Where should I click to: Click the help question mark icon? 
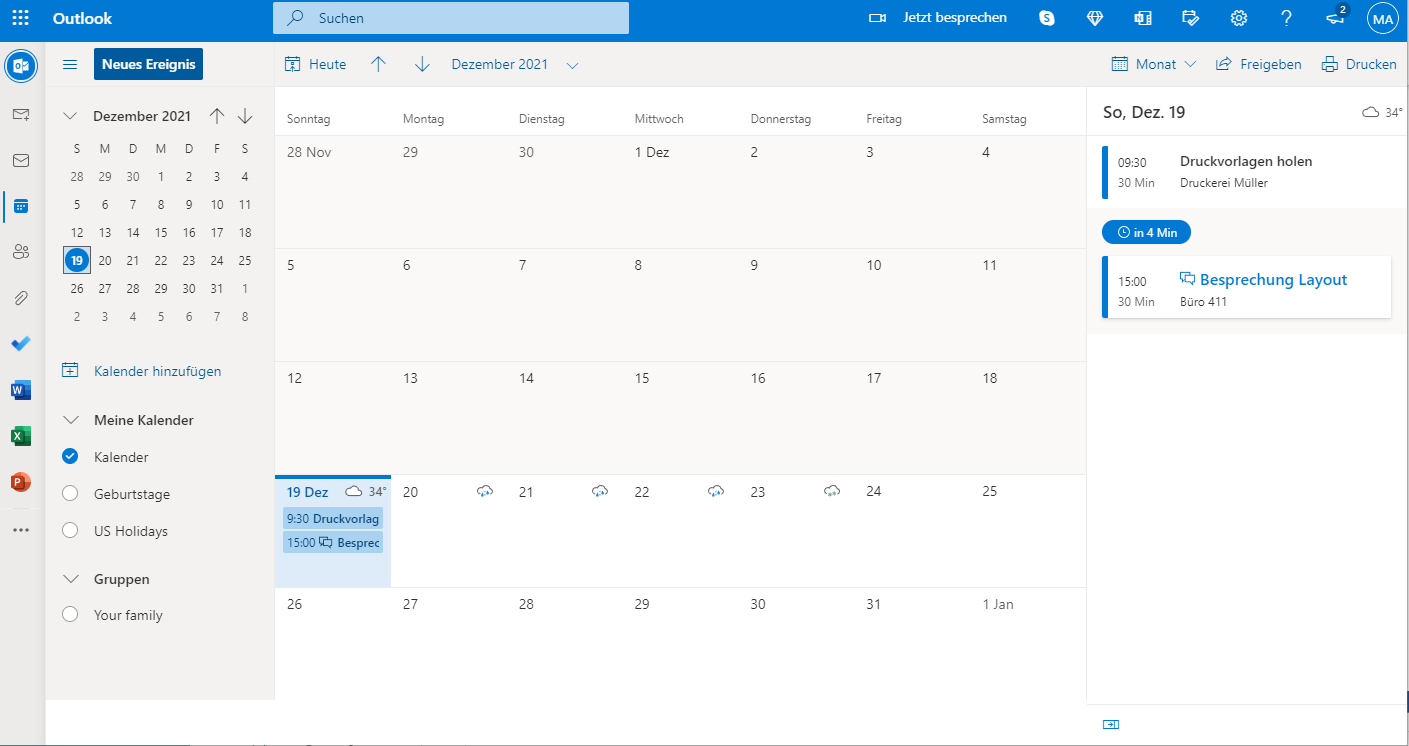tap(1286, 18)
